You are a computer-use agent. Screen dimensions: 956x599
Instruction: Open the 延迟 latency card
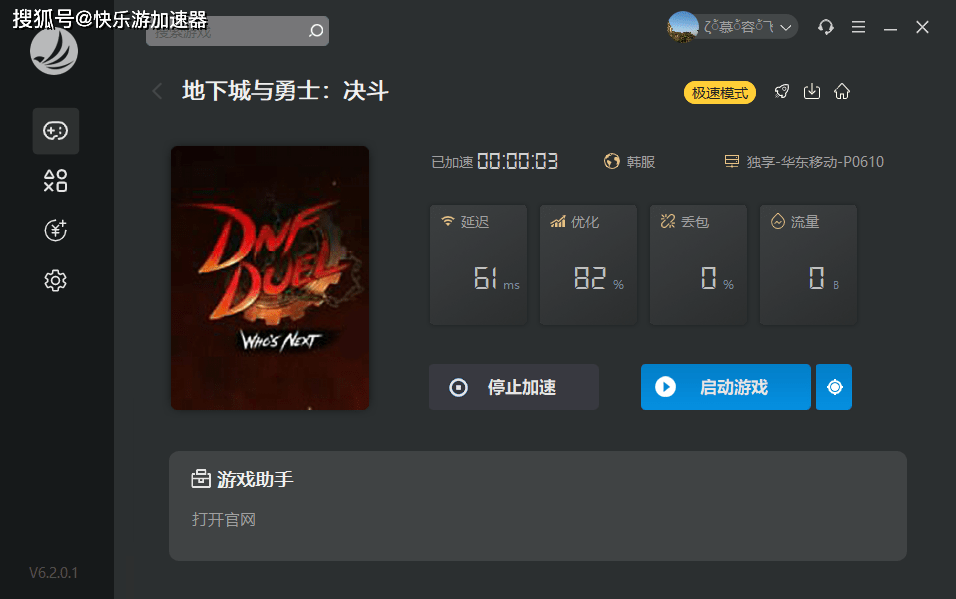coord(479,265)
